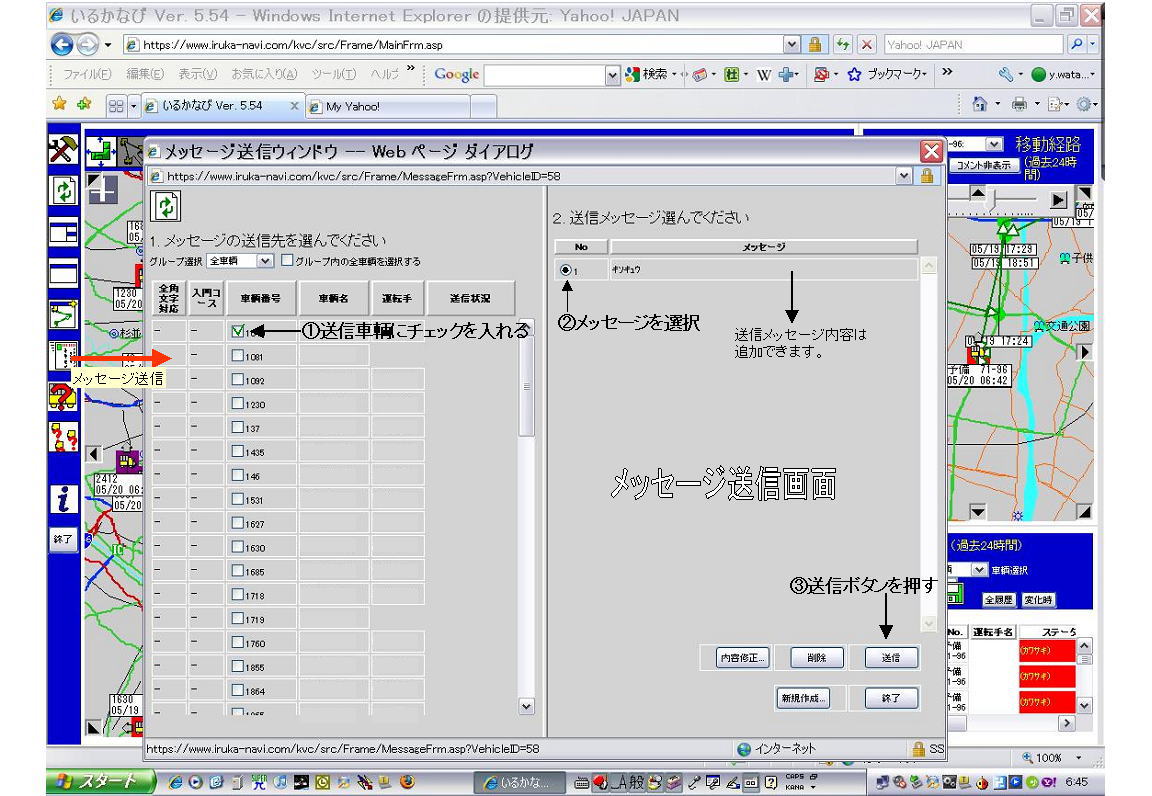This screenshot has height=796, width=1152.
Task: Click the refresh icon inside the message dialog
Action: click(164, 206)
